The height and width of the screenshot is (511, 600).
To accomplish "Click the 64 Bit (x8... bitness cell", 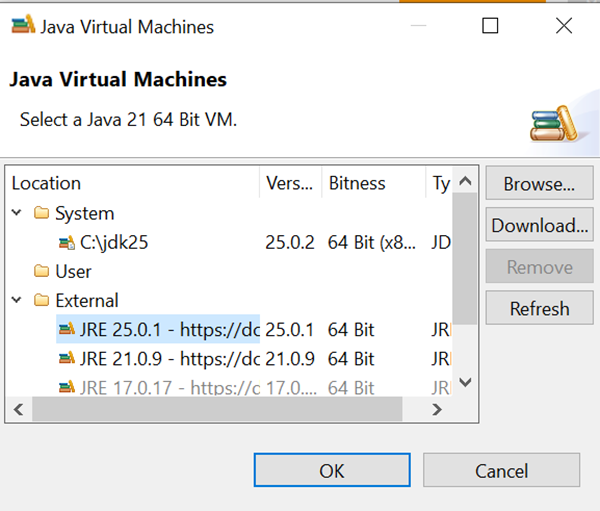I will click(x=372, y=242).
